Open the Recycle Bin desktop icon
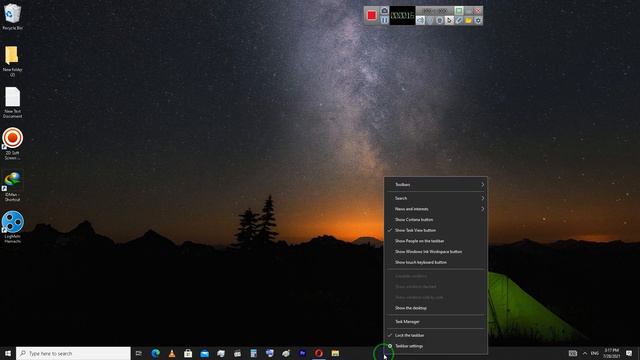 point(12,17)
